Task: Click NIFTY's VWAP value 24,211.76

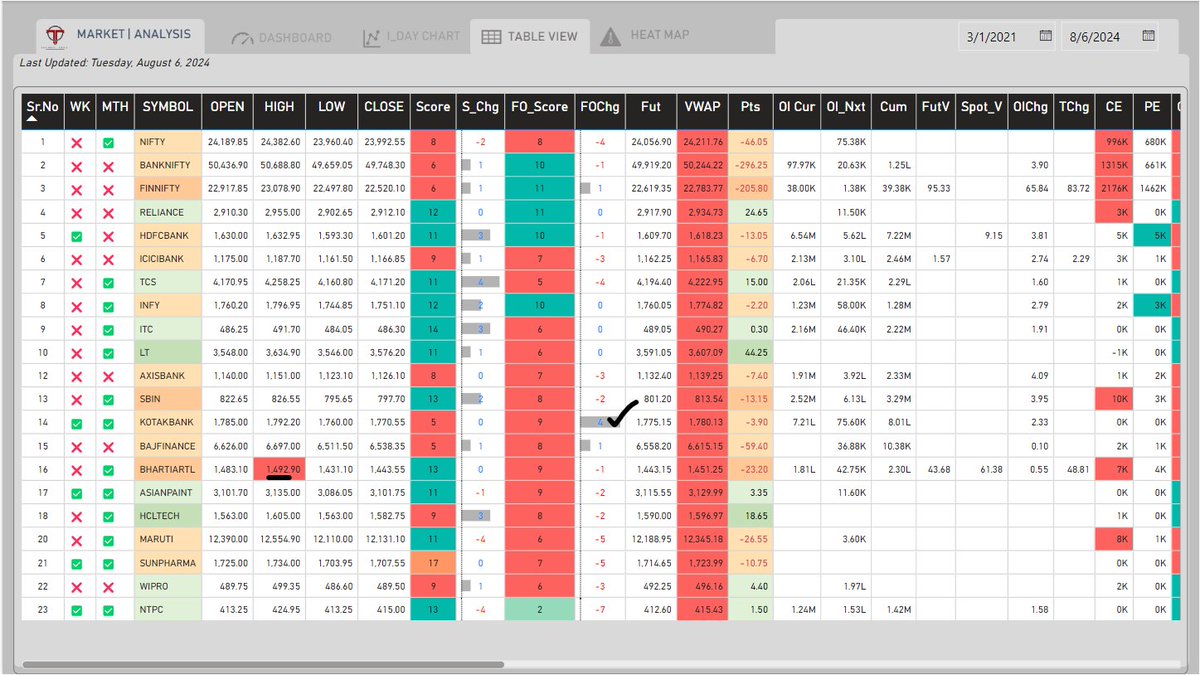Action: pyautogui.click(x=701, y=142)
